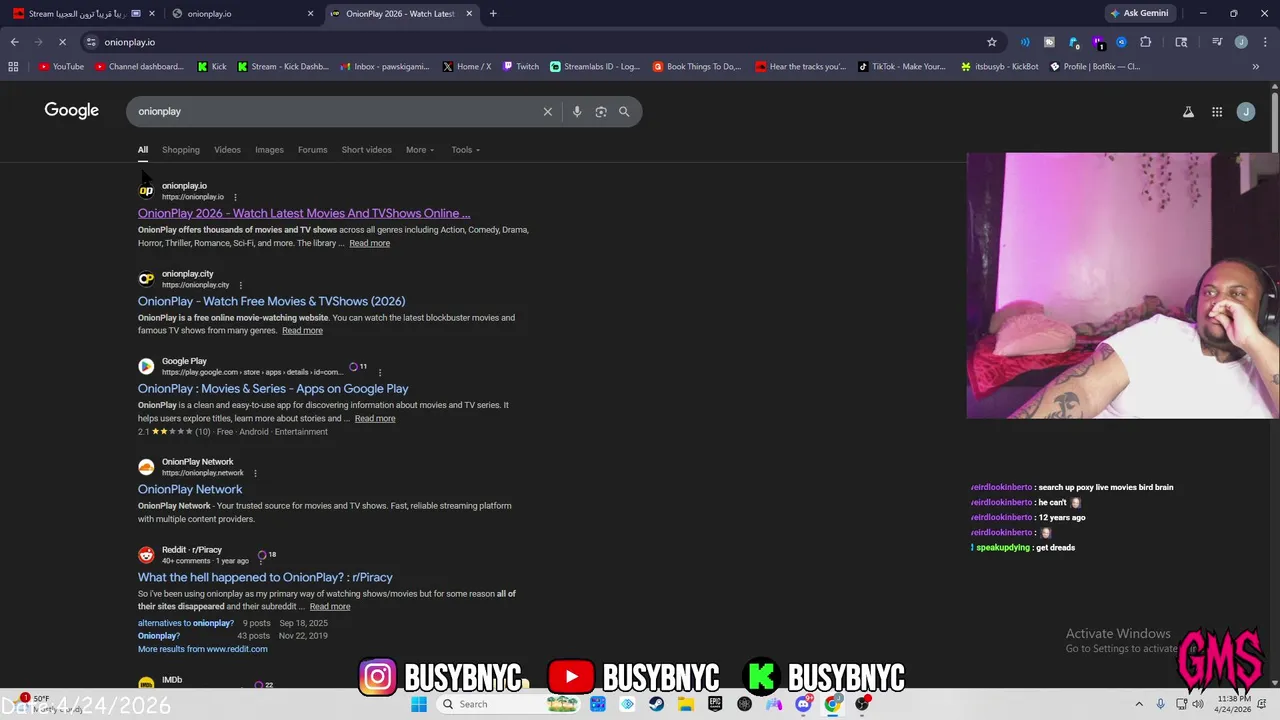Image resolution: width=1280 pixels, height=720 pixels.
Task: Open the Twitch bookmark
Action: pyautogui.click(x=521, y=67)
